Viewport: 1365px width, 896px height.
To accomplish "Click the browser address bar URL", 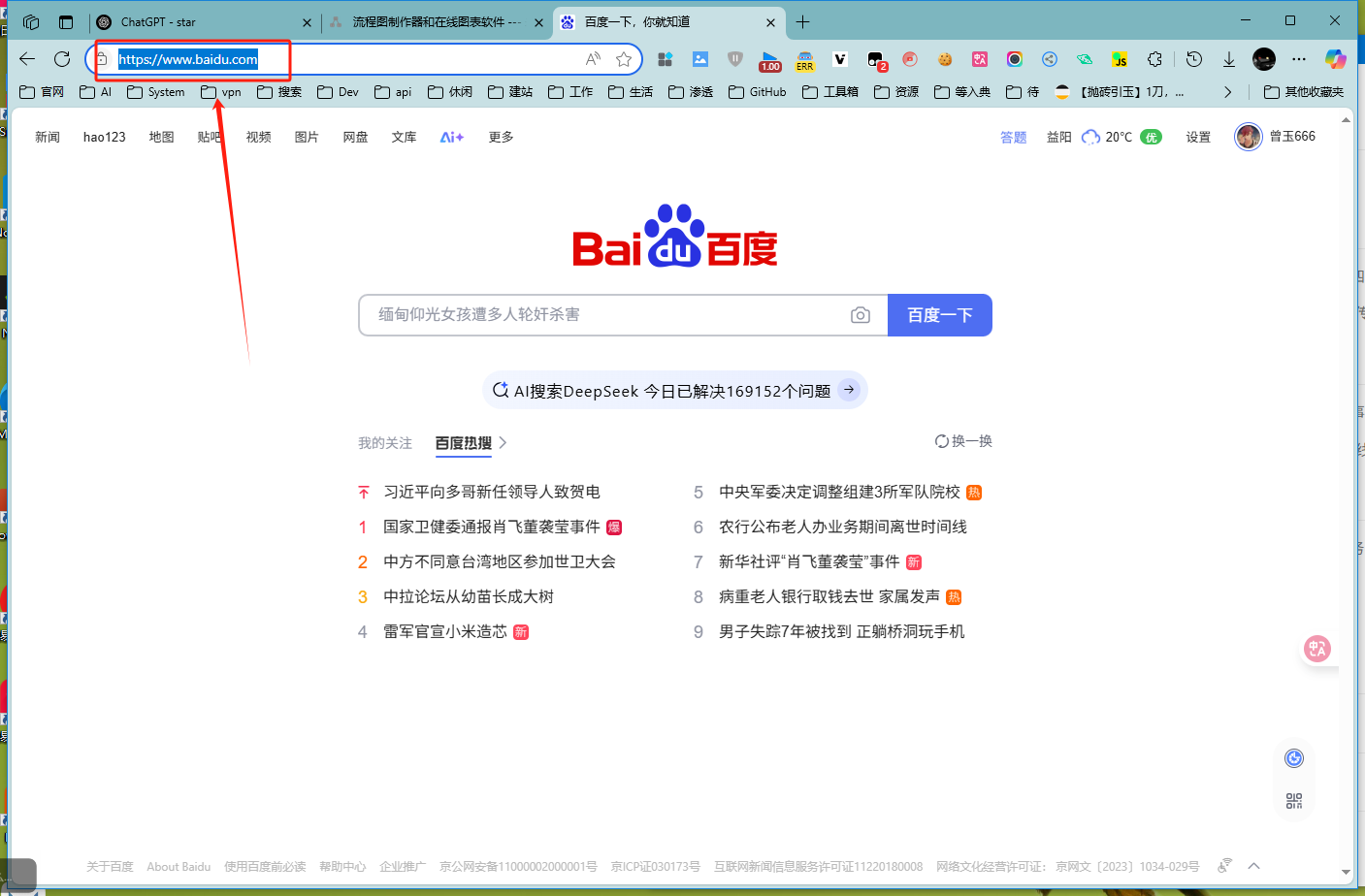I will (188, 59).
